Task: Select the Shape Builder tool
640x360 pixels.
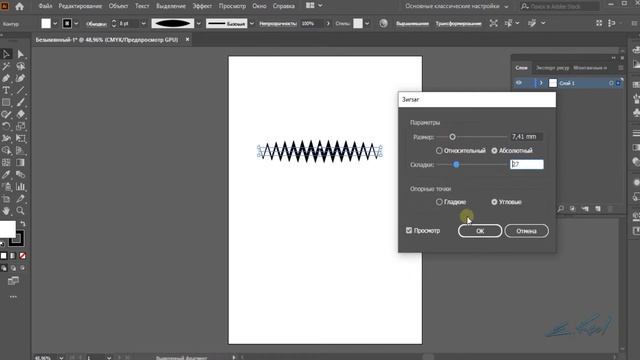Action: coord(6,150)
